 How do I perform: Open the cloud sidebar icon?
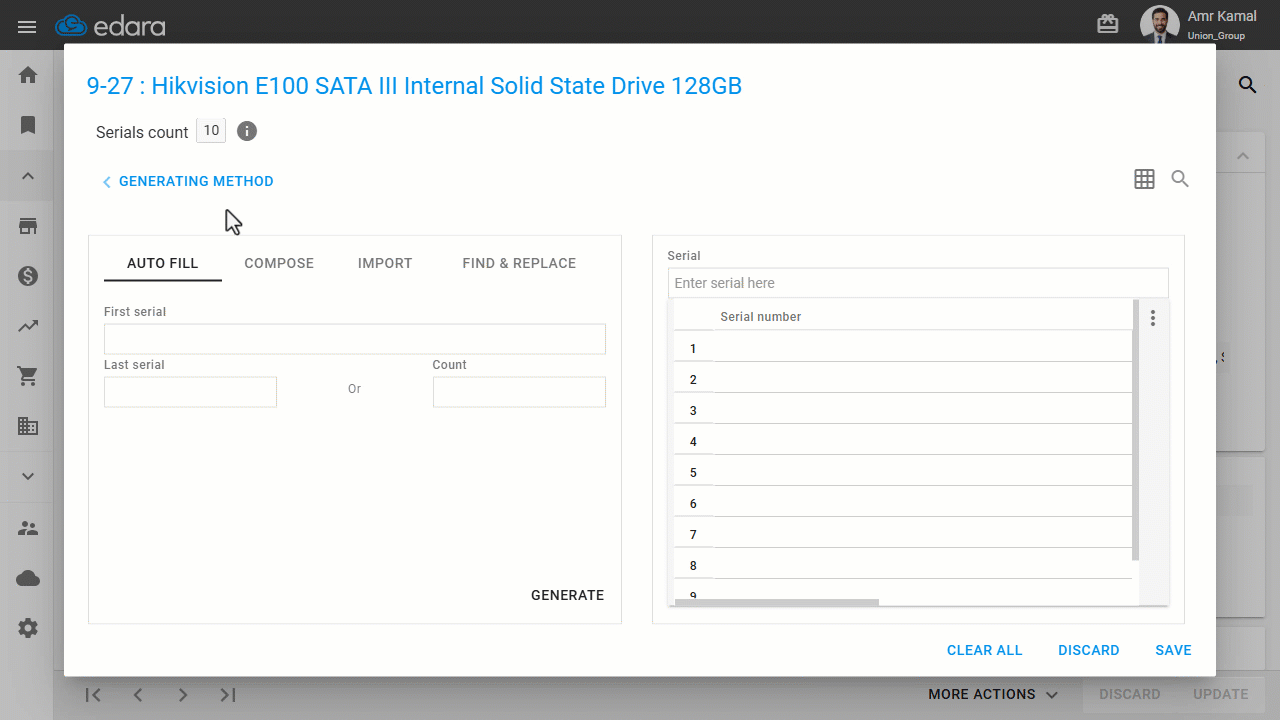click(x=28, y=578)
